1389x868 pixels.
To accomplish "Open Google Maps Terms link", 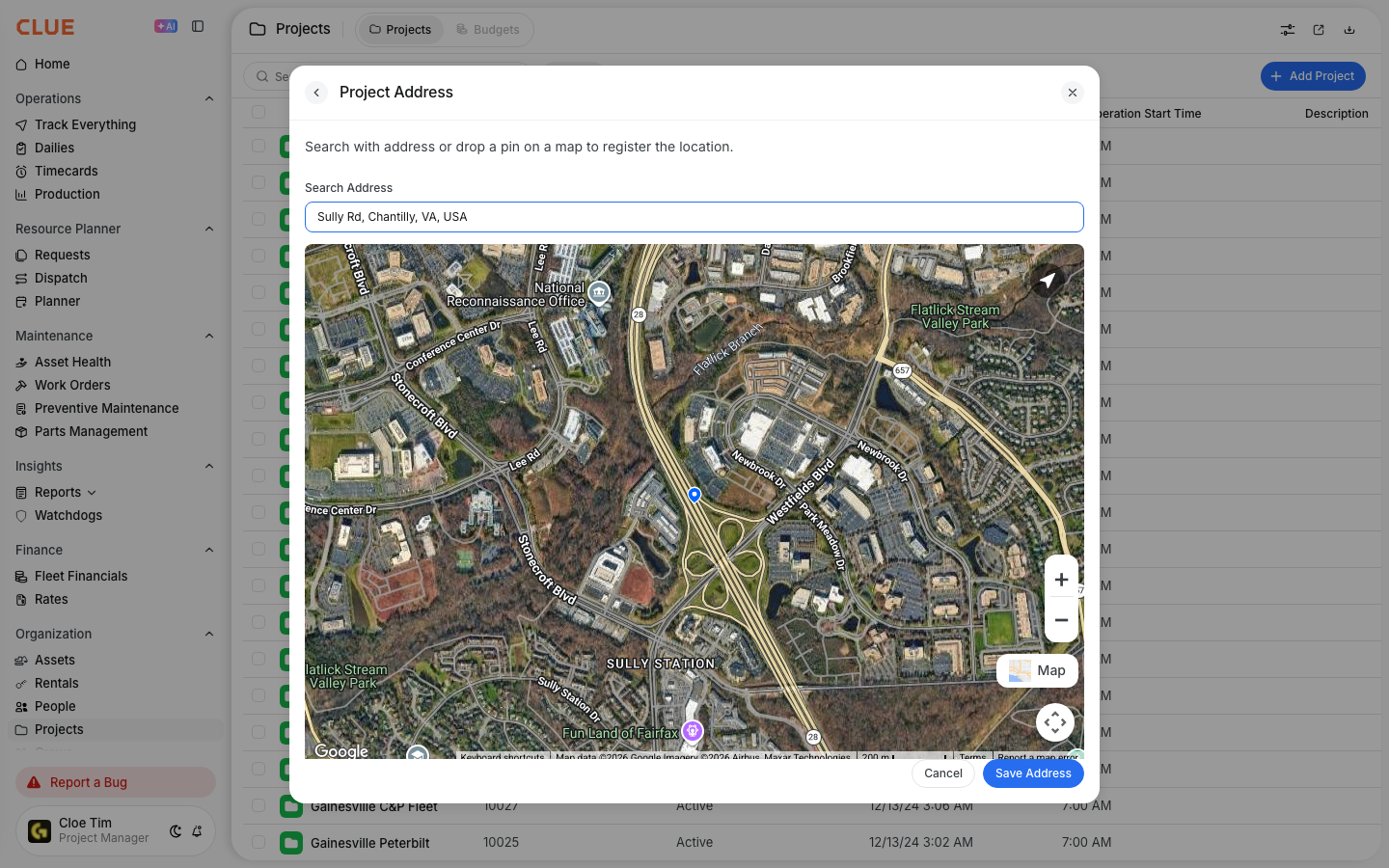I will pos(972,757).
